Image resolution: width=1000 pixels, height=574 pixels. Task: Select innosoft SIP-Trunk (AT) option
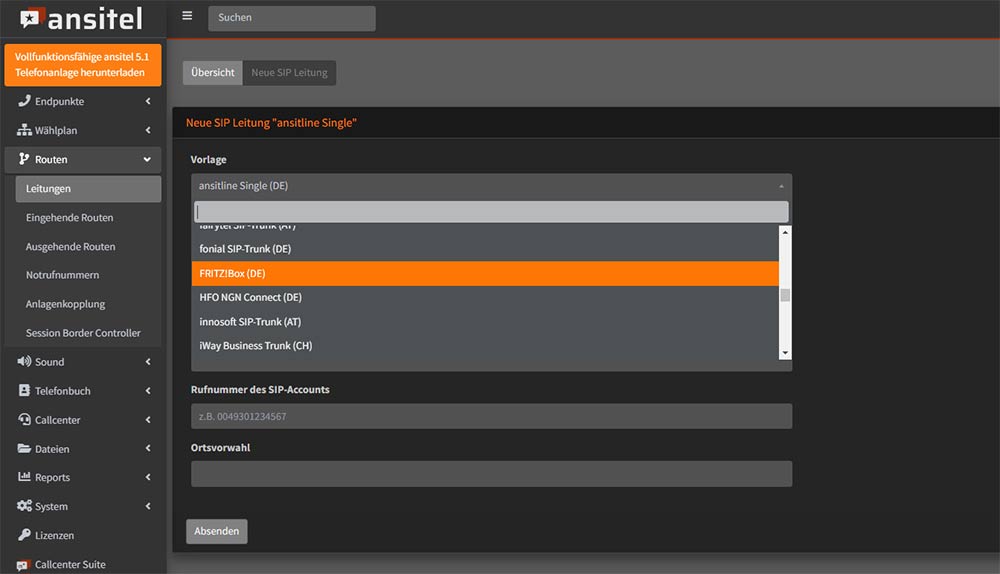pyautogui.click(x=485, y=321)
